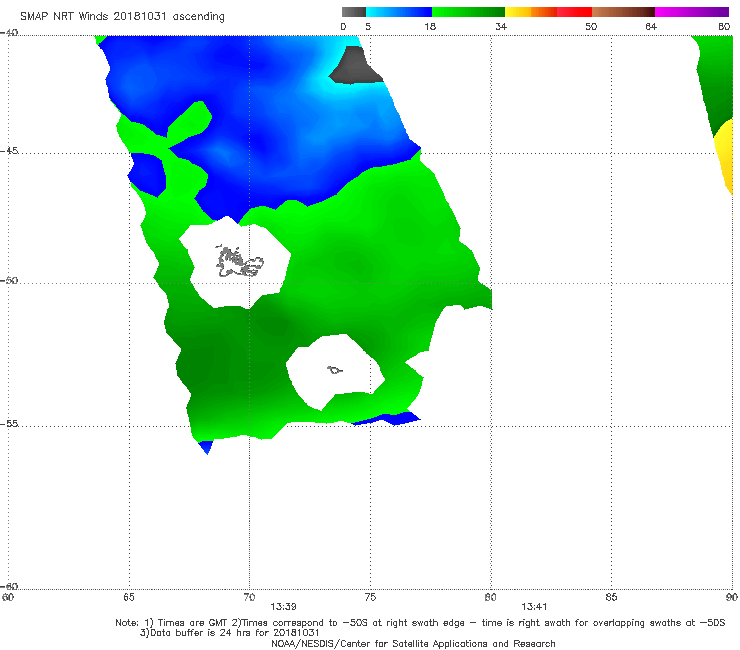Click the color bar label 64
The height and width of the screenshot is (650, 740).
[651, 26]
